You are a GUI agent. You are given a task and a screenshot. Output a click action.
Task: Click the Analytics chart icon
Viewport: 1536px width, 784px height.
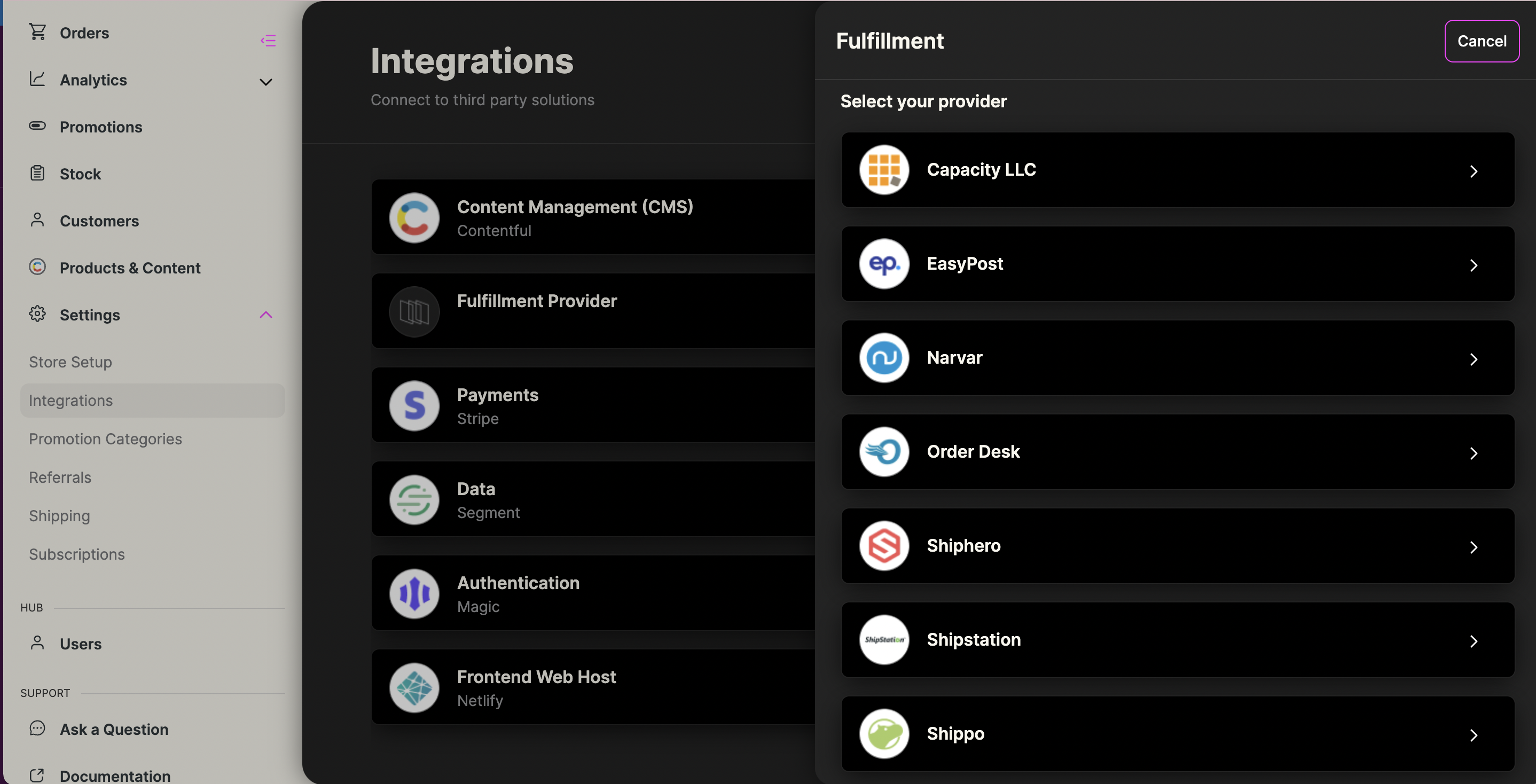click(x=37, y=79)
